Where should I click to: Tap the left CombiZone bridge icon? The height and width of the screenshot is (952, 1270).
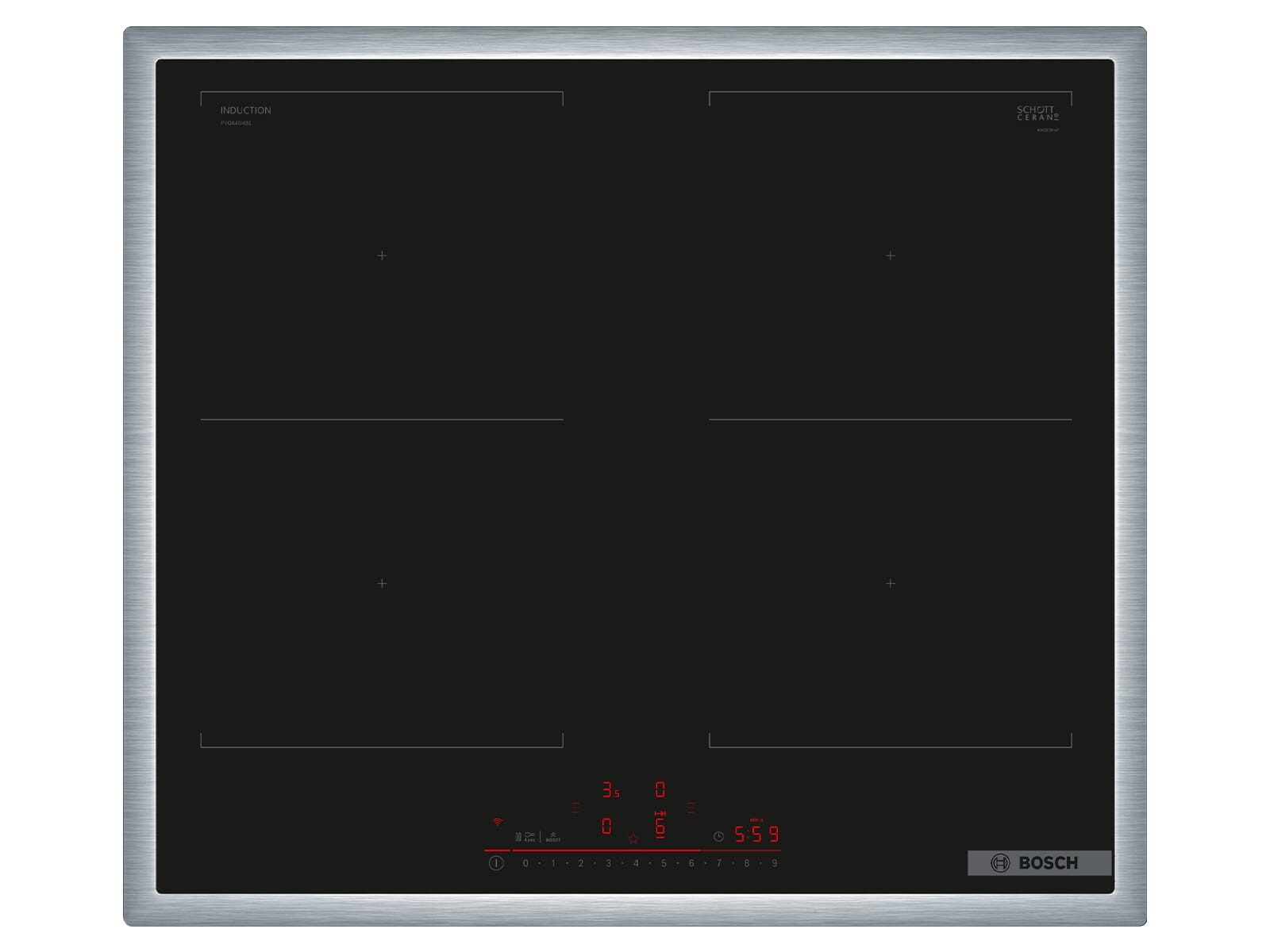[x=575, y=808]
